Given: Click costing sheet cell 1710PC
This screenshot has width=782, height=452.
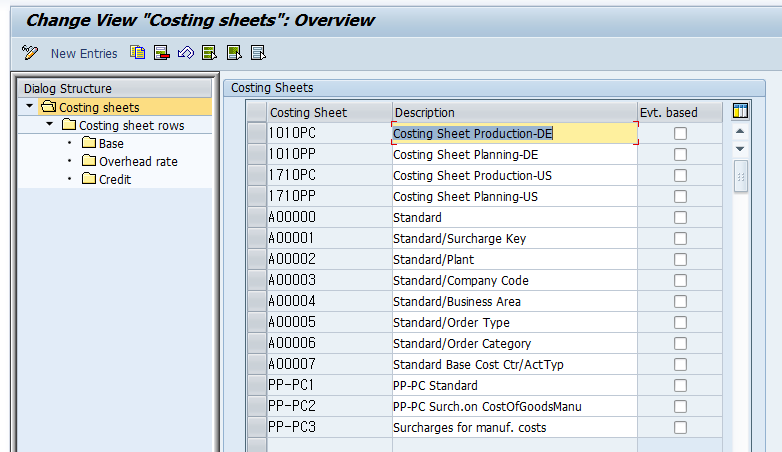Looking at the screenshot, I should 330,175.
